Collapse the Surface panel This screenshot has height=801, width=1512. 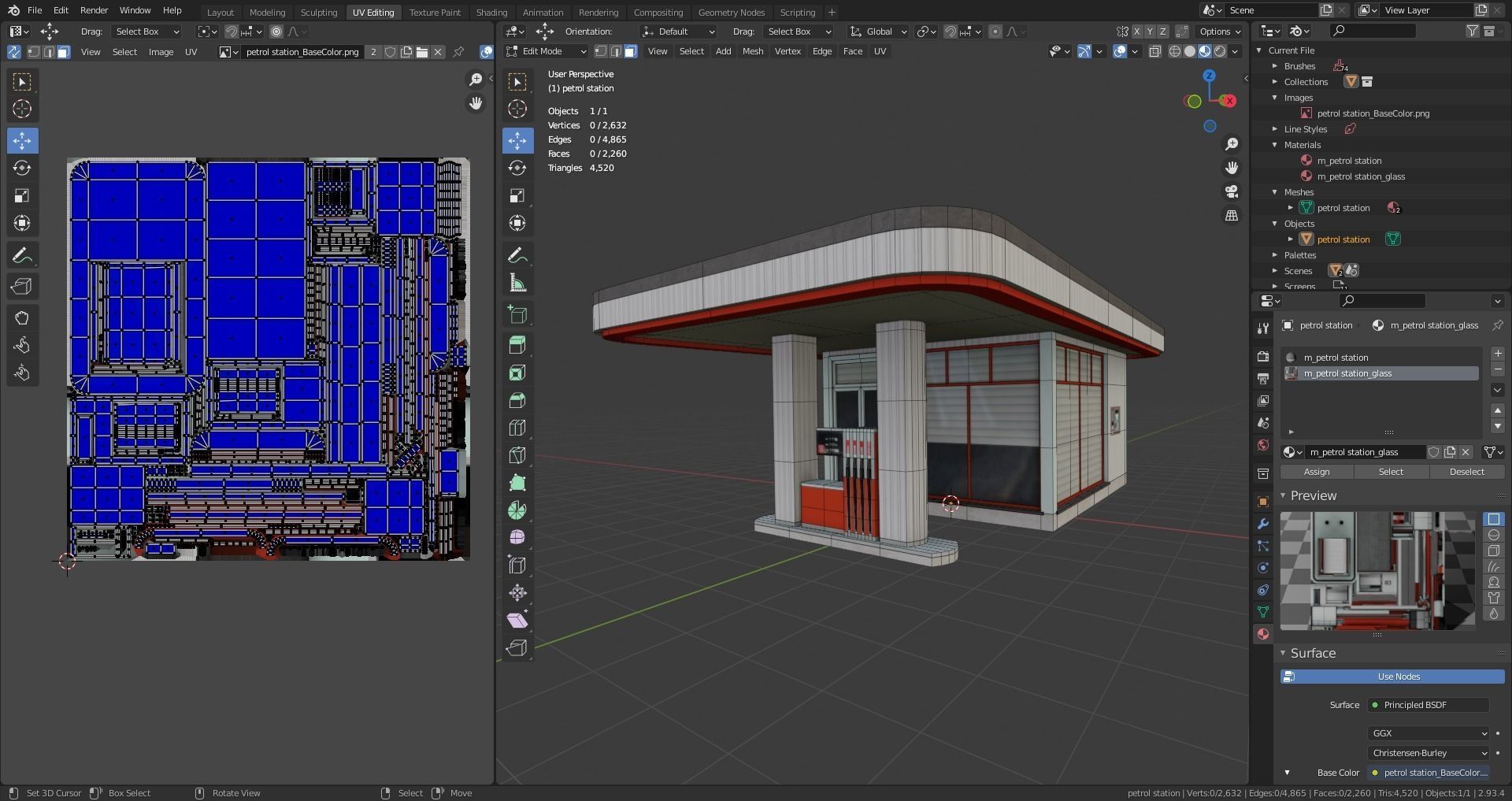point(1283,653)
